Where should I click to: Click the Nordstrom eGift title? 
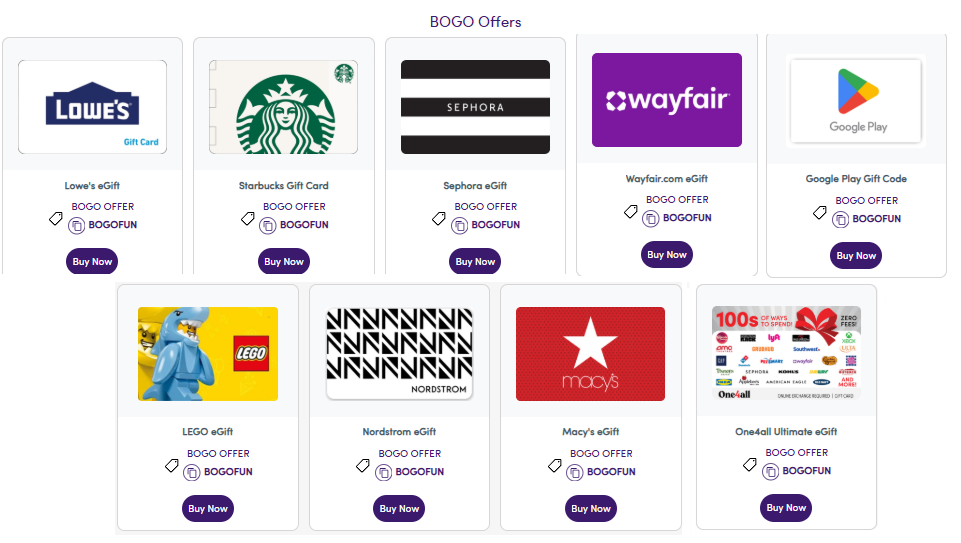[399, 432]
